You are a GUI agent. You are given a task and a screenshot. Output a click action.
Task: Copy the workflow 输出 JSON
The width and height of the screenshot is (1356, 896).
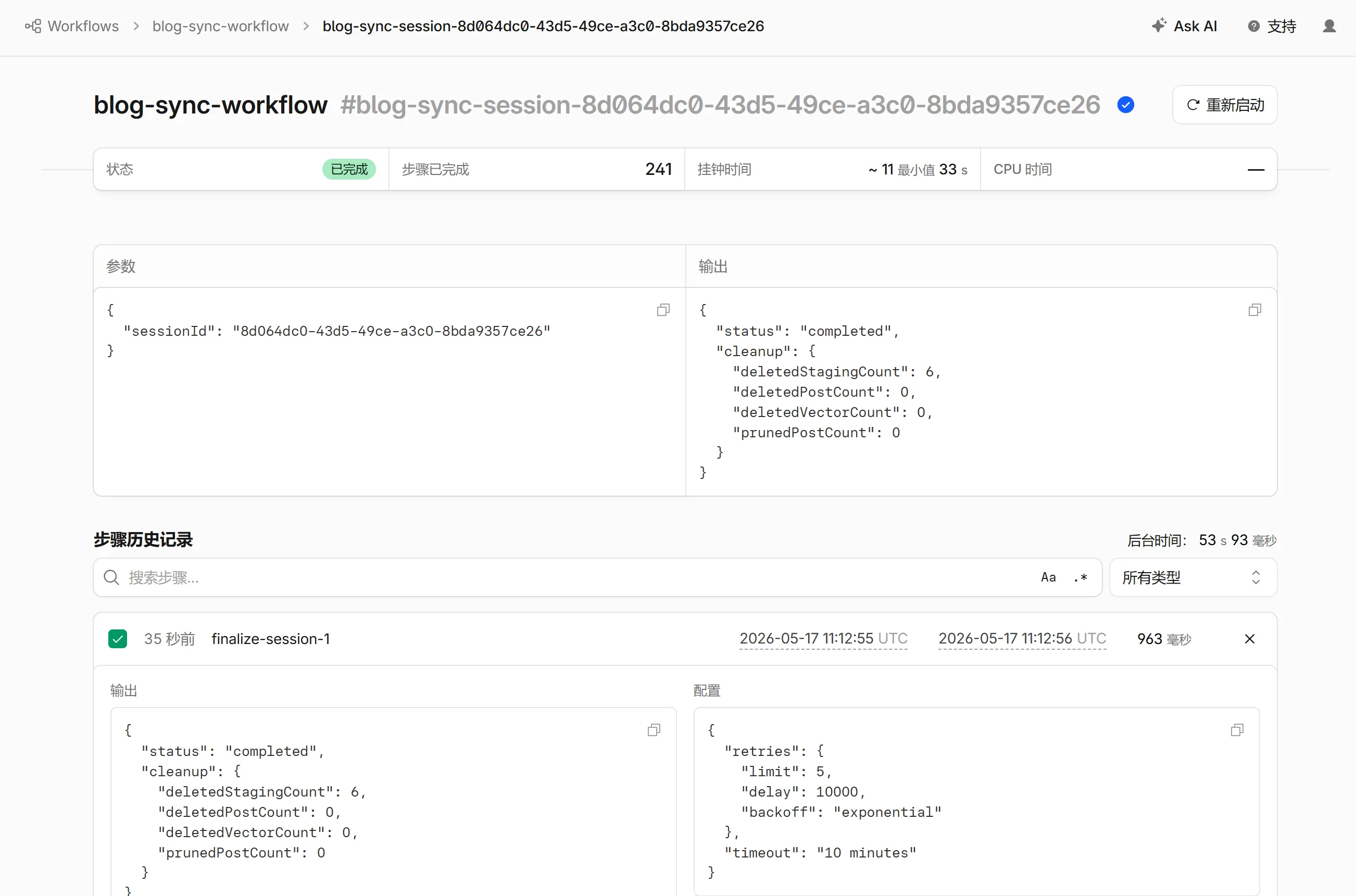coord(1255,310)
